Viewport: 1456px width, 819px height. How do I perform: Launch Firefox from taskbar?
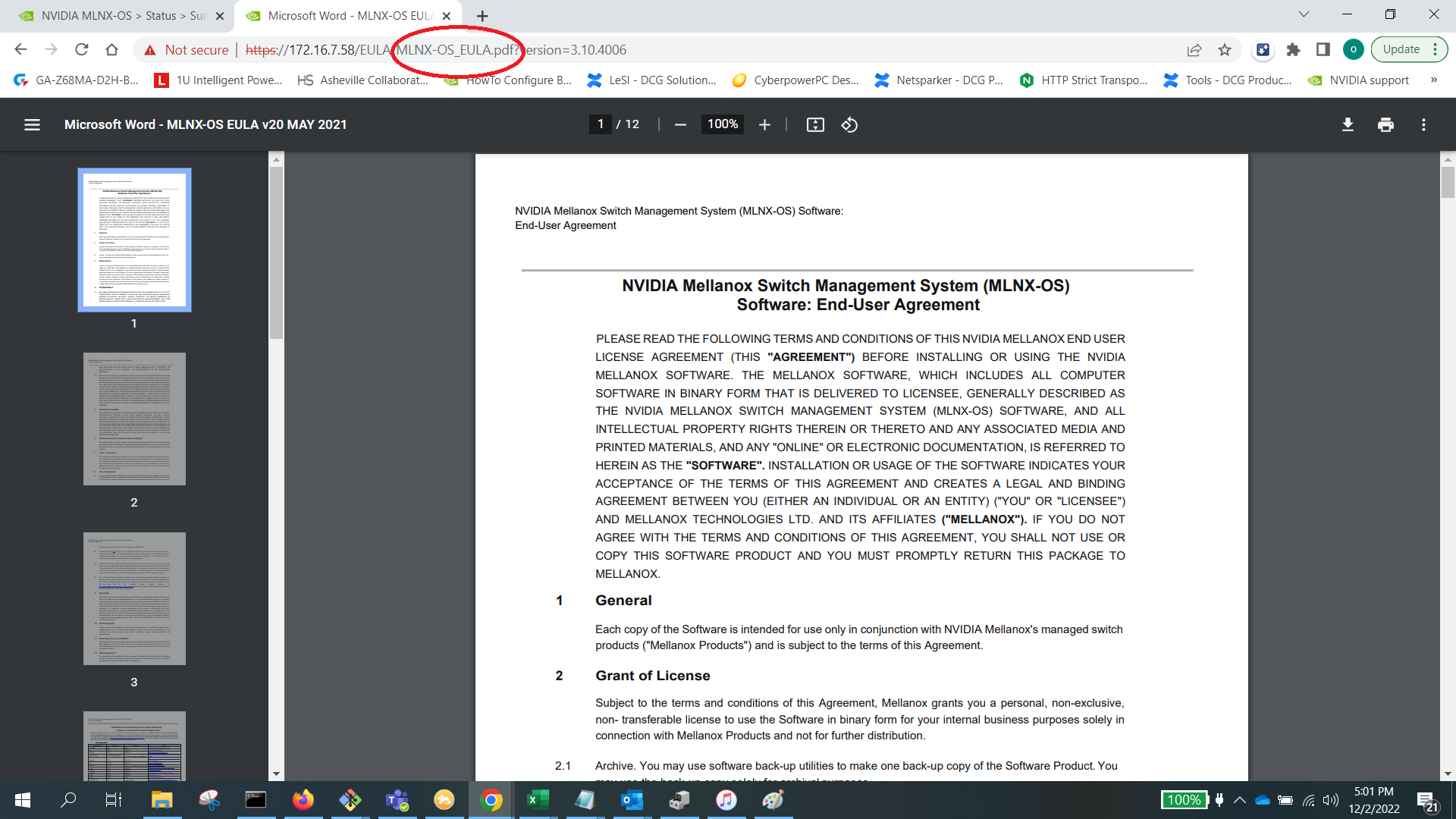click(303, 800)
